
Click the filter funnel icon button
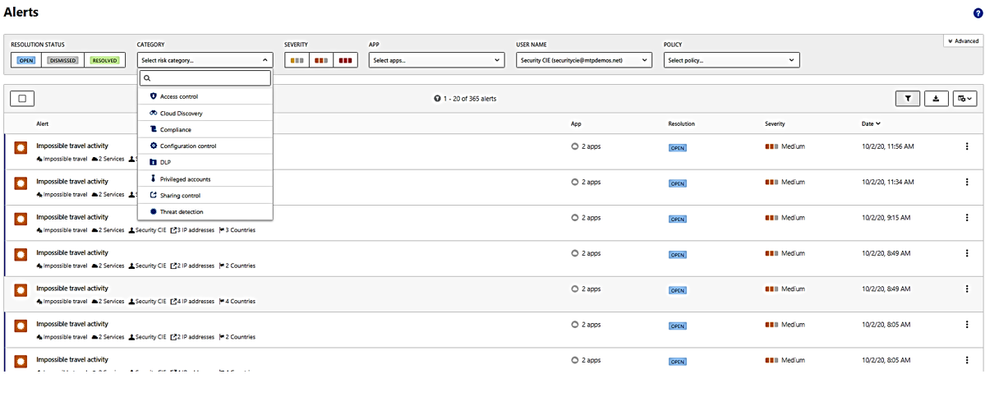click(x=907, y=99)
